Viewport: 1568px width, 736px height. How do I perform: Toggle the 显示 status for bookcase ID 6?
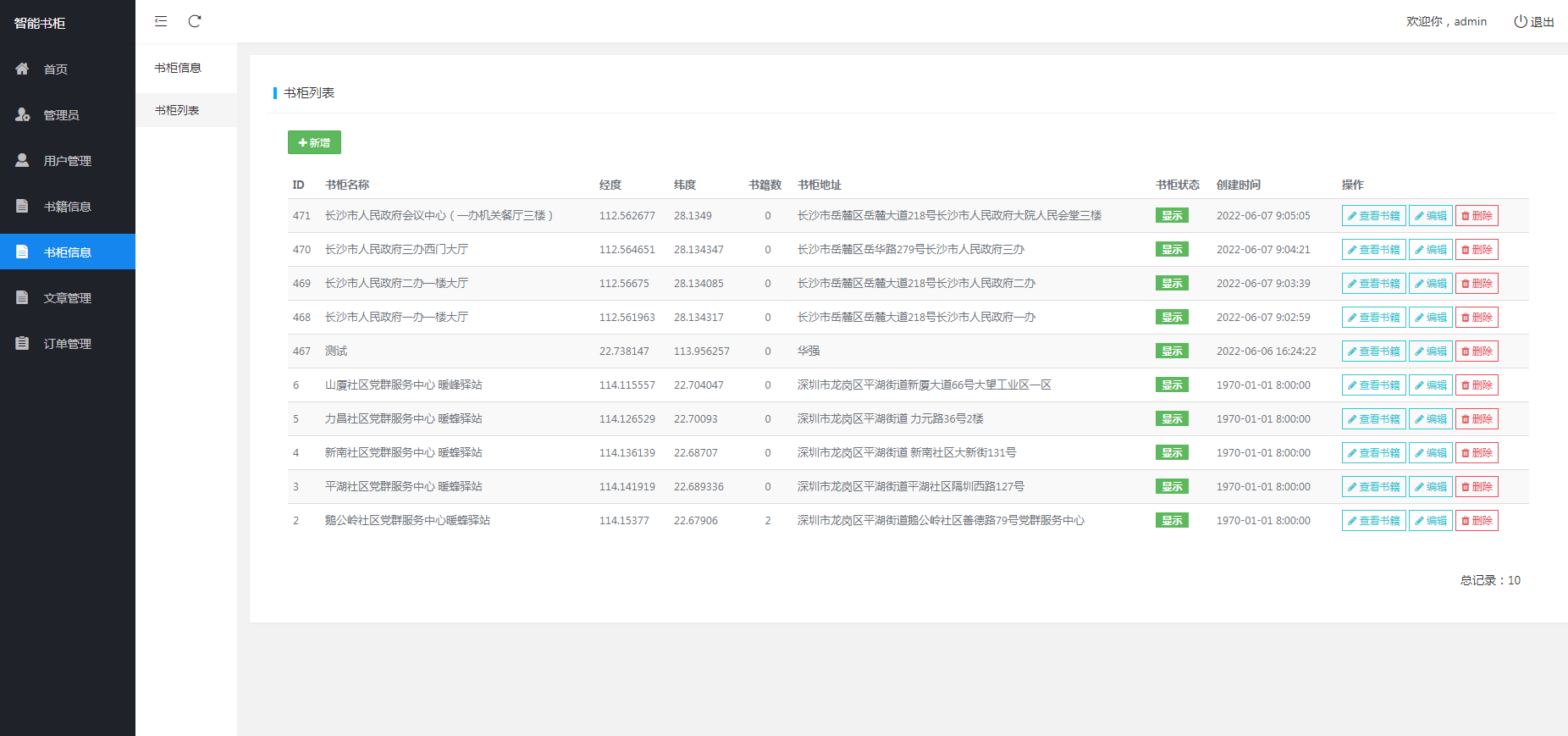(1172, 385)
